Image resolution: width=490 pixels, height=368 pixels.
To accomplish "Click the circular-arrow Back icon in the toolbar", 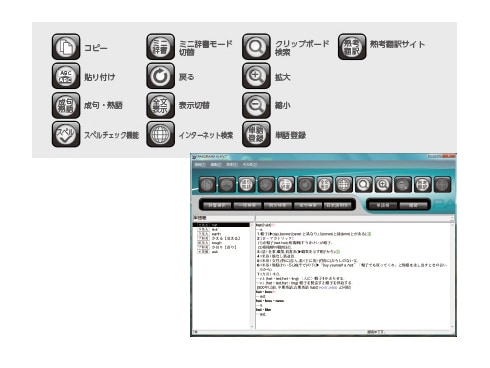I will 306,184.
